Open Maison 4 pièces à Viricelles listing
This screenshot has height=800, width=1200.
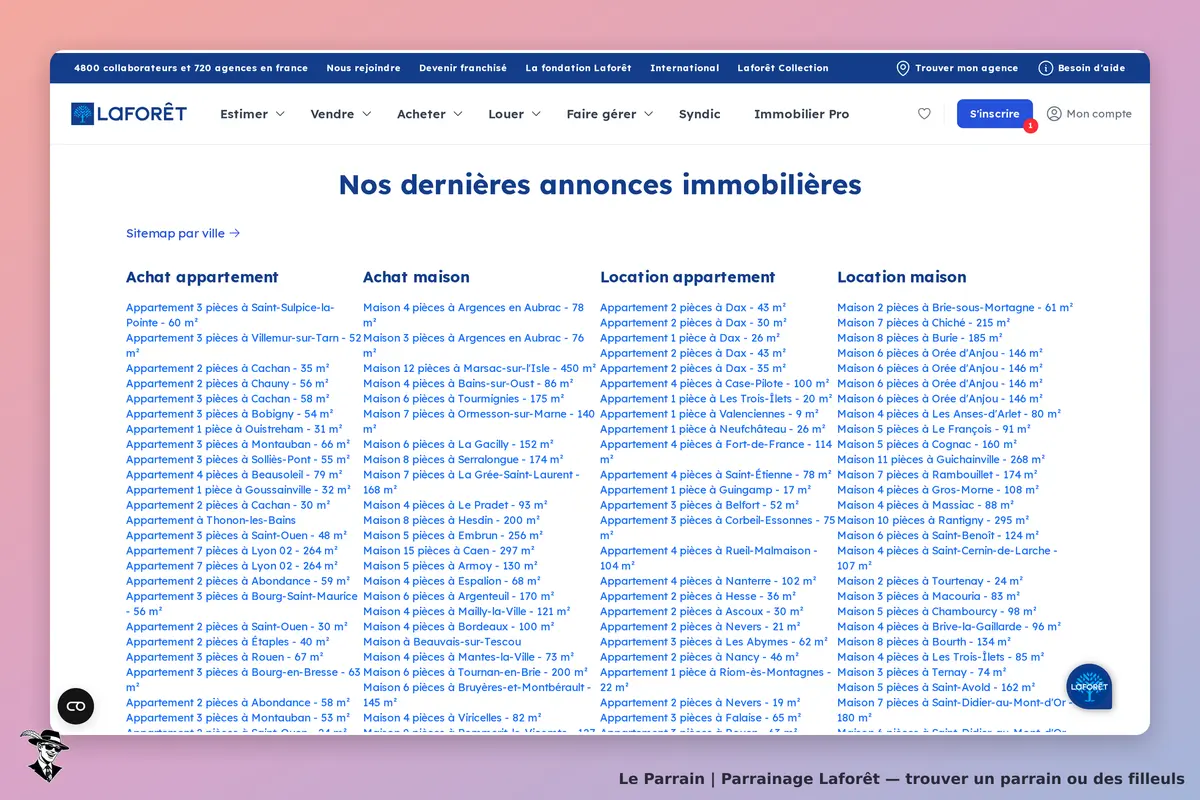coord(452,718)
